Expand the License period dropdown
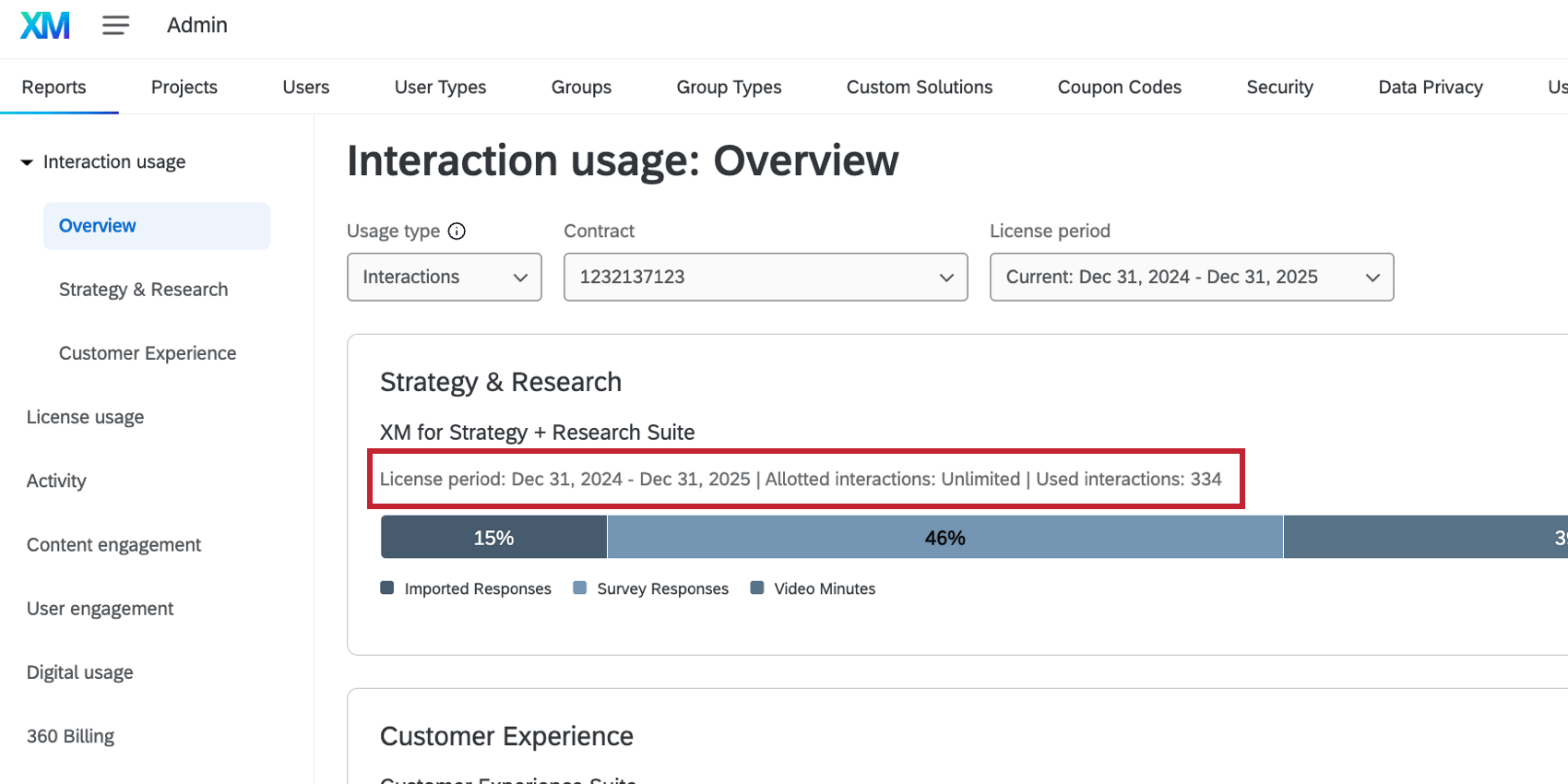 click(1191, 277)
